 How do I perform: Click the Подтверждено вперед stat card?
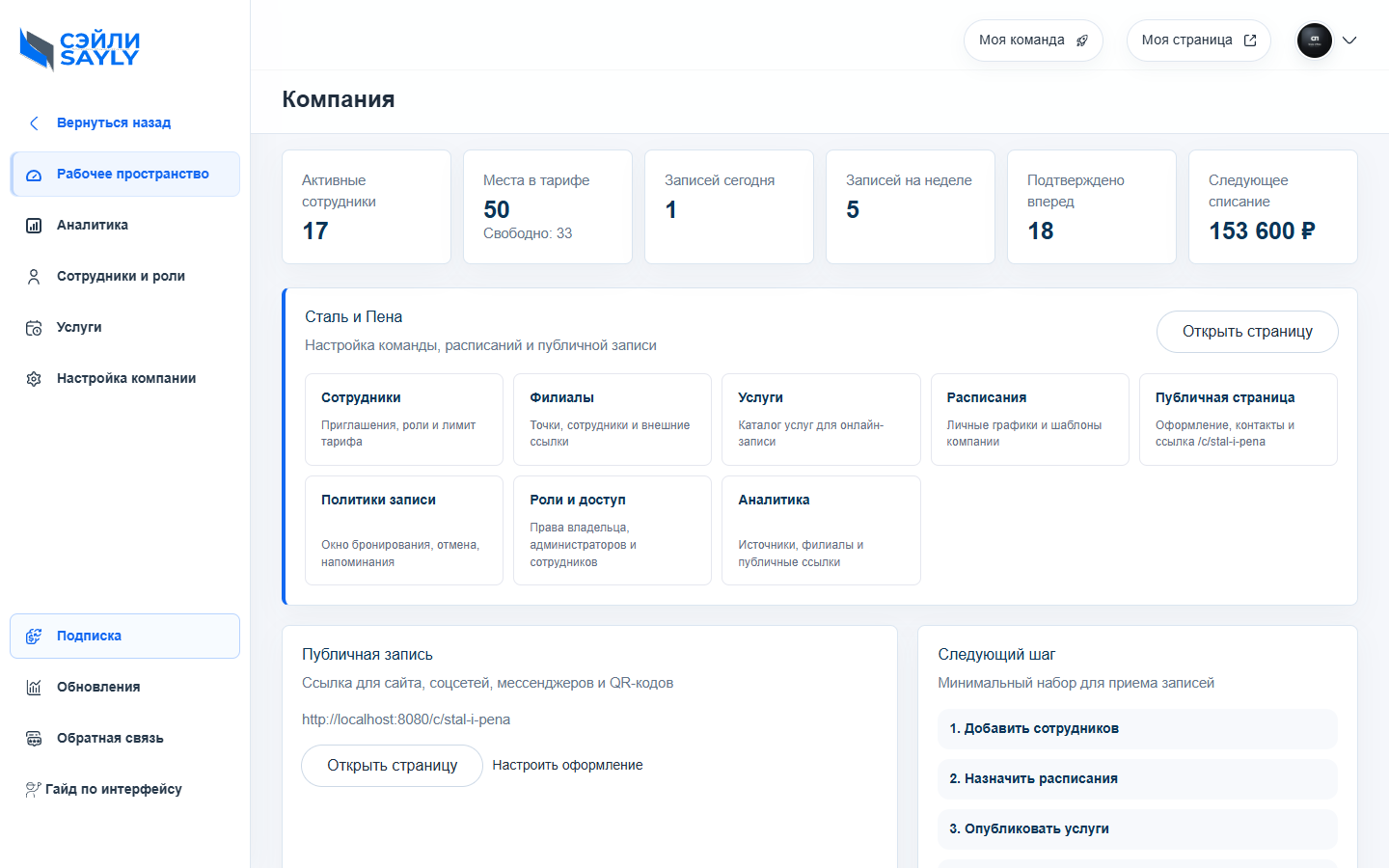pos(1092,206)
